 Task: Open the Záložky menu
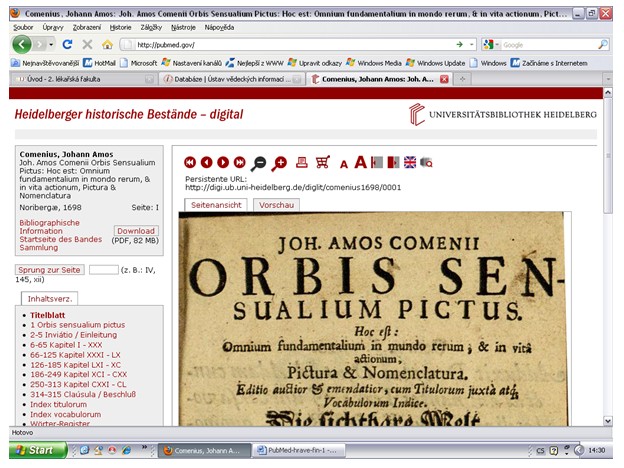pos(151,27)
